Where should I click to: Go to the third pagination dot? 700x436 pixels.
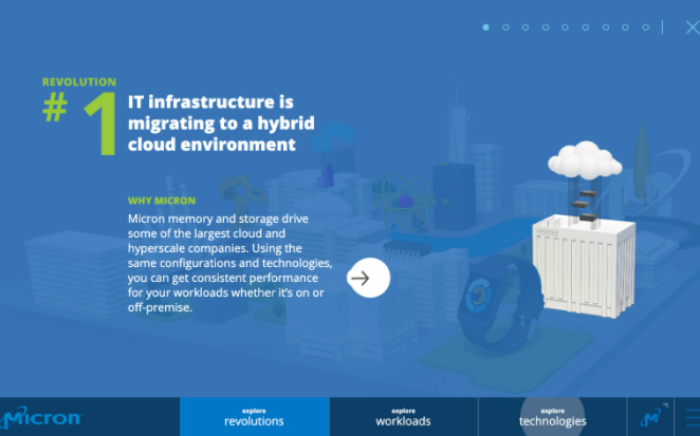click(x=525, y=27)
